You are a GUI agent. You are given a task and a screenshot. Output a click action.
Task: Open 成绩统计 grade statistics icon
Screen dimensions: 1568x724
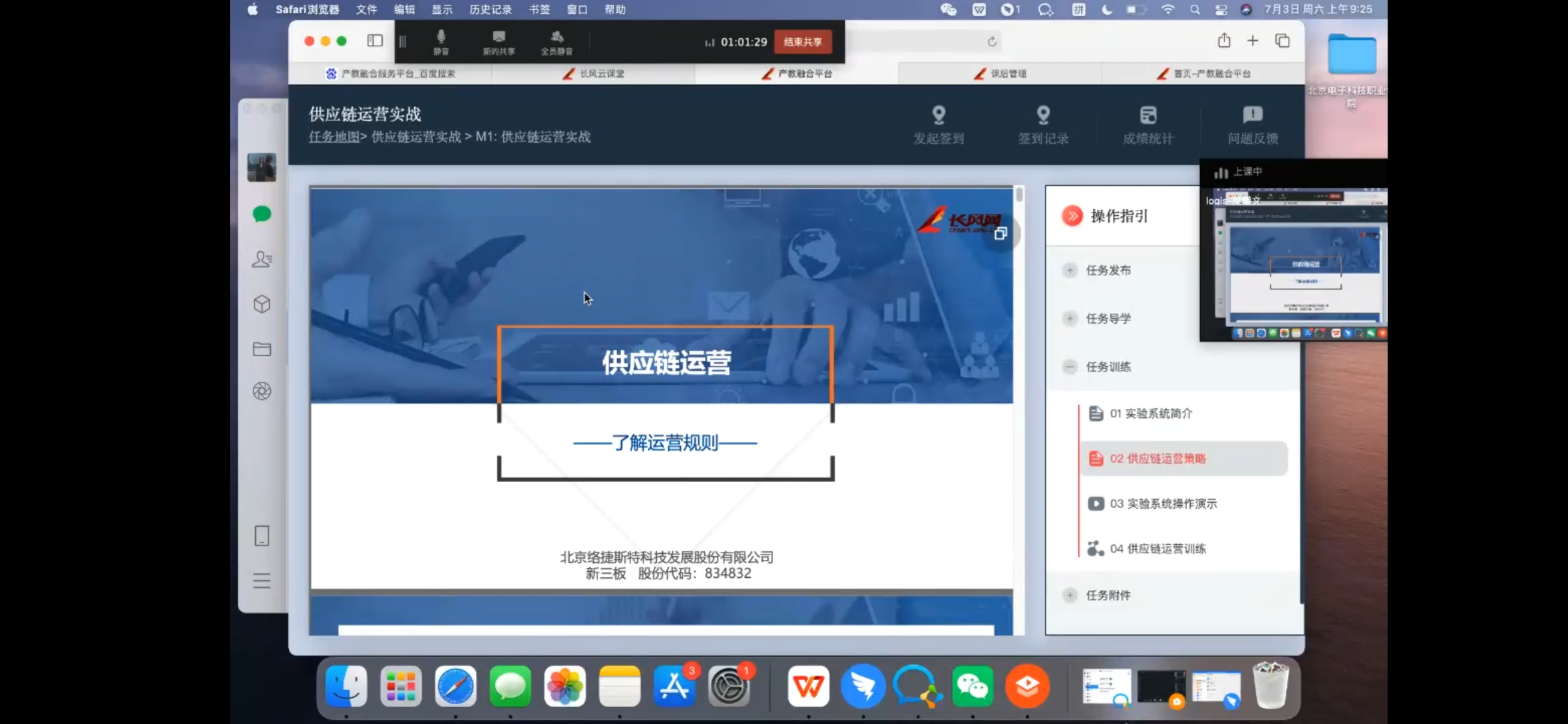pyautogui.click(x=1148, y=115)
